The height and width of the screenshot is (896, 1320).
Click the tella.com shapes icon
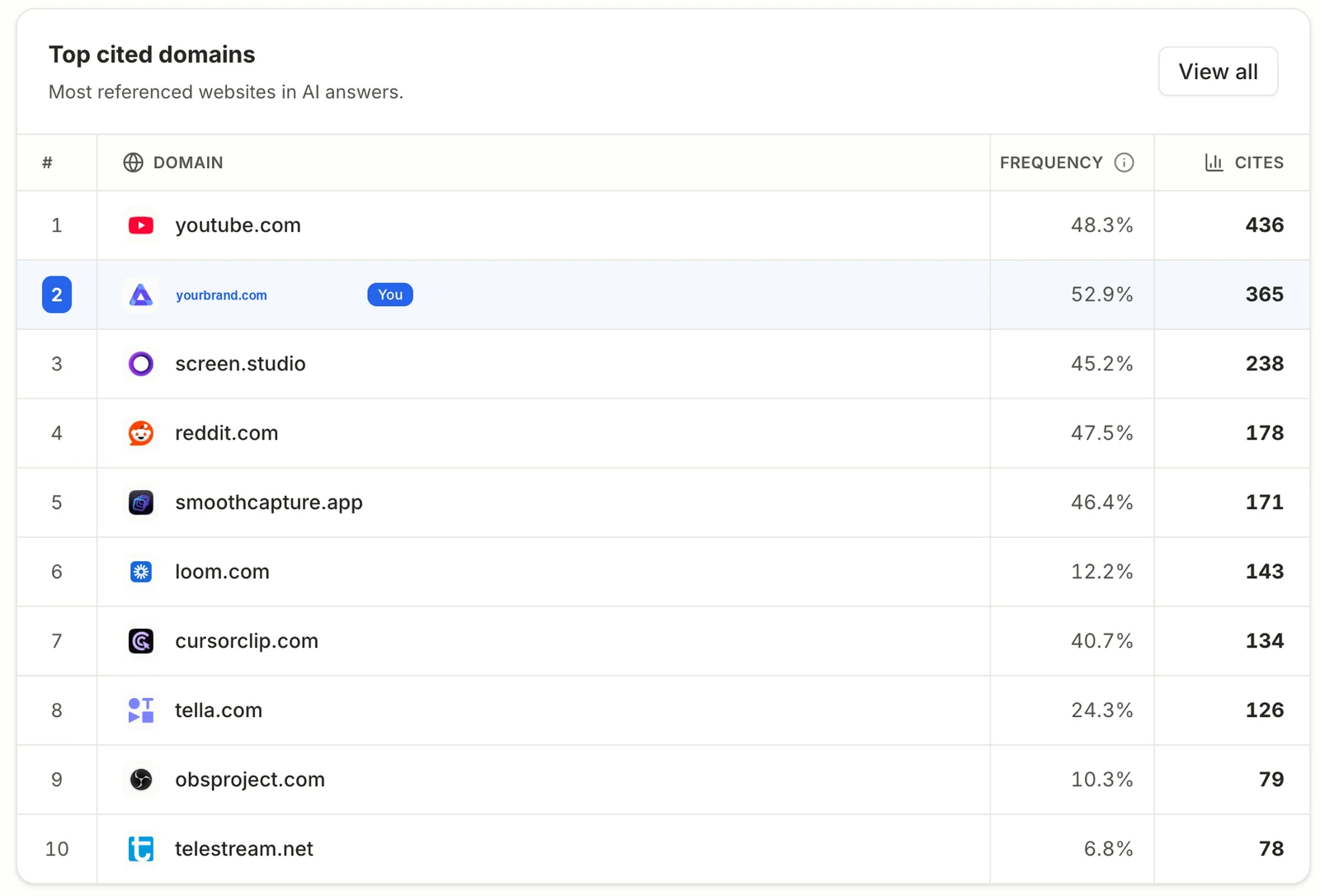pos(141,710)
